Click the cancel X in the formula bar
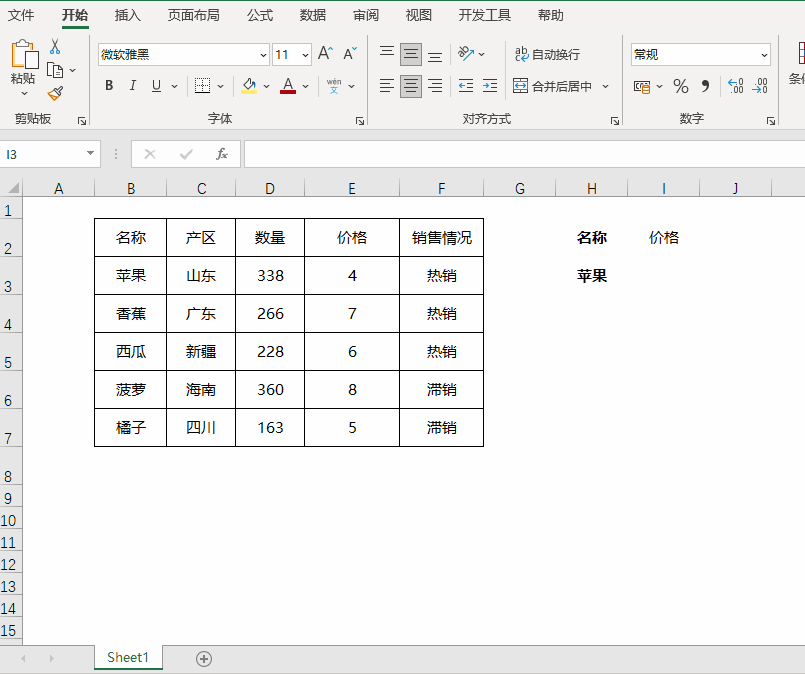 150,154
